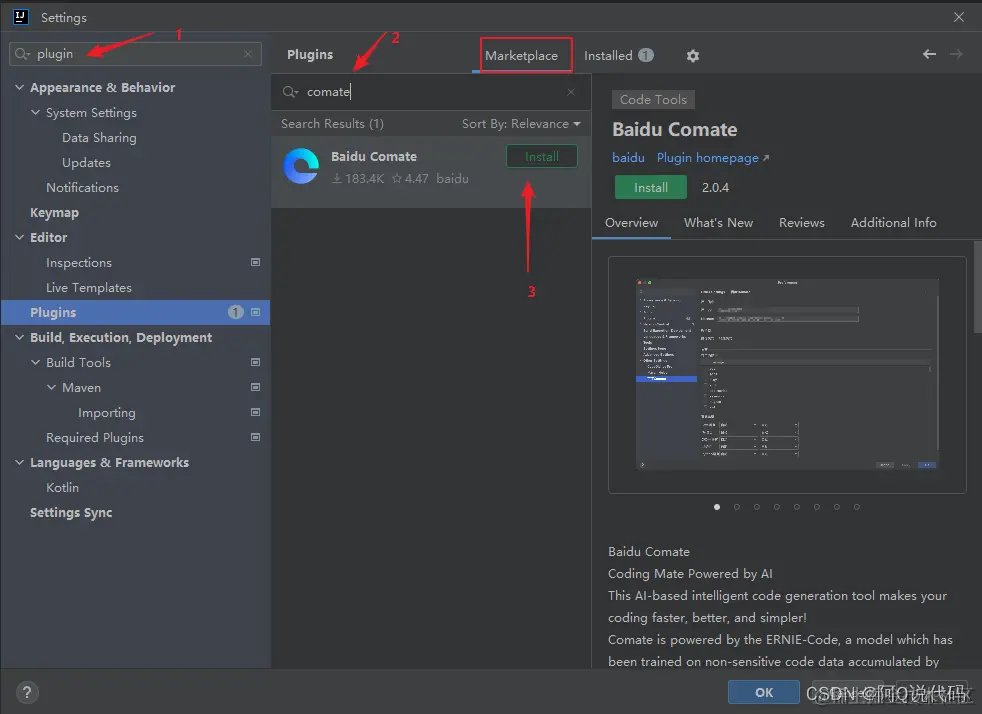Select the eighth screenshot carousel dot

coord(857,507)
